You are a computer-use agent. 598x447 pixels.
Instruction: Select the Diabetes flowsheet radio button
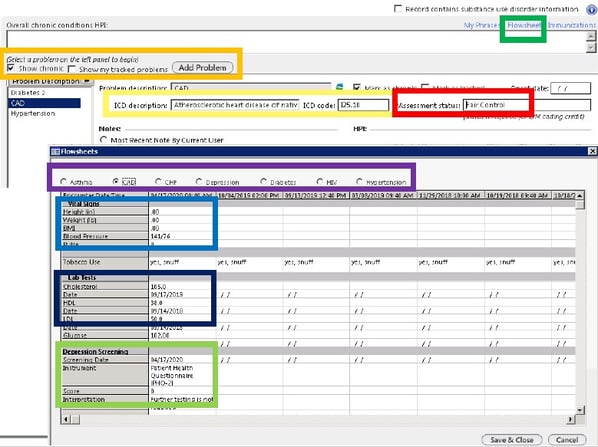click(263, 182)
